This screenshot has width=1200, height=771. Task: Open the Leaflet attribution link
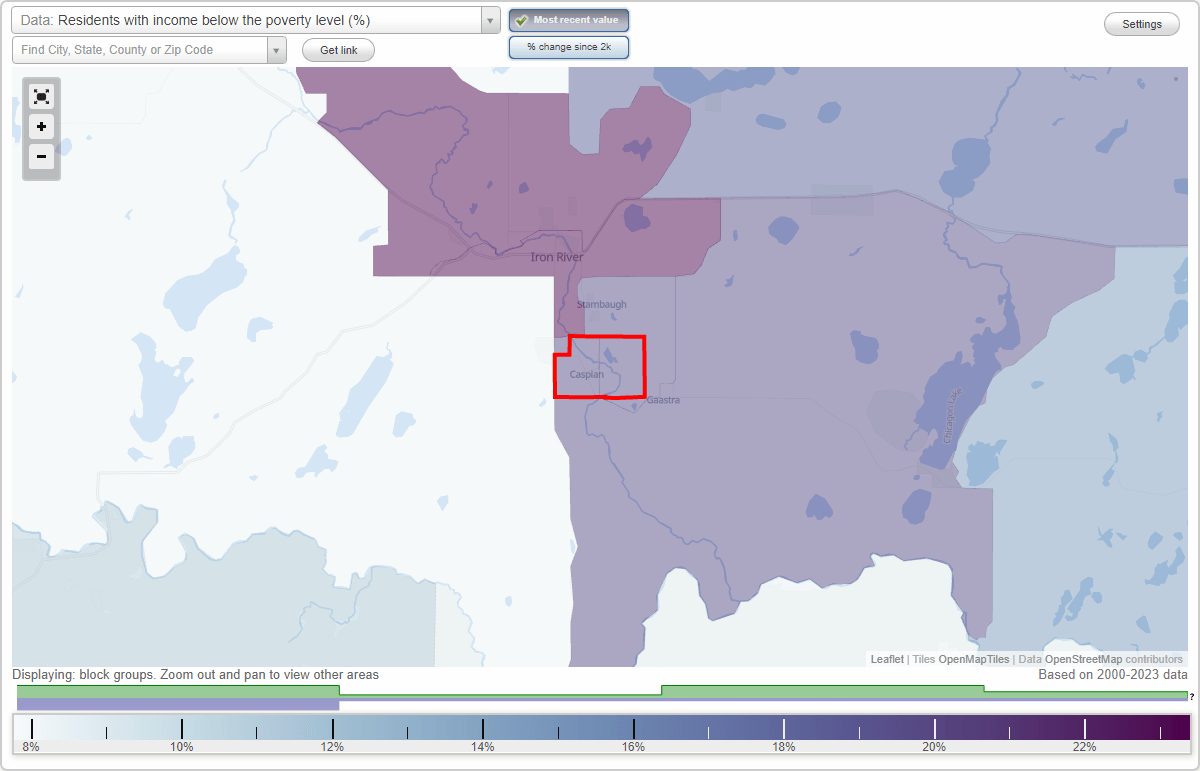point(886,659)
